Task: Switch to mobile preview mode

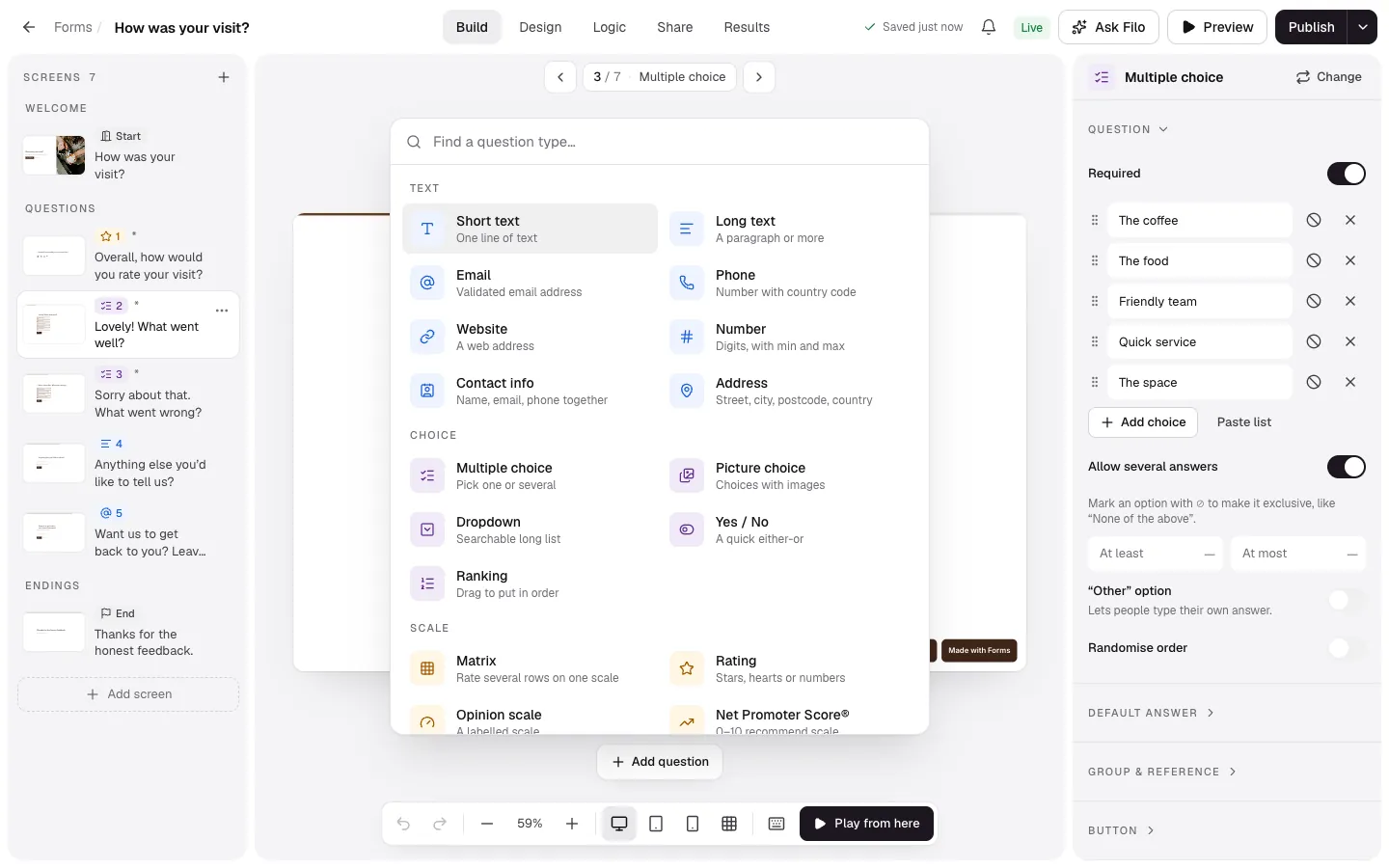Action: pos(693,824)
